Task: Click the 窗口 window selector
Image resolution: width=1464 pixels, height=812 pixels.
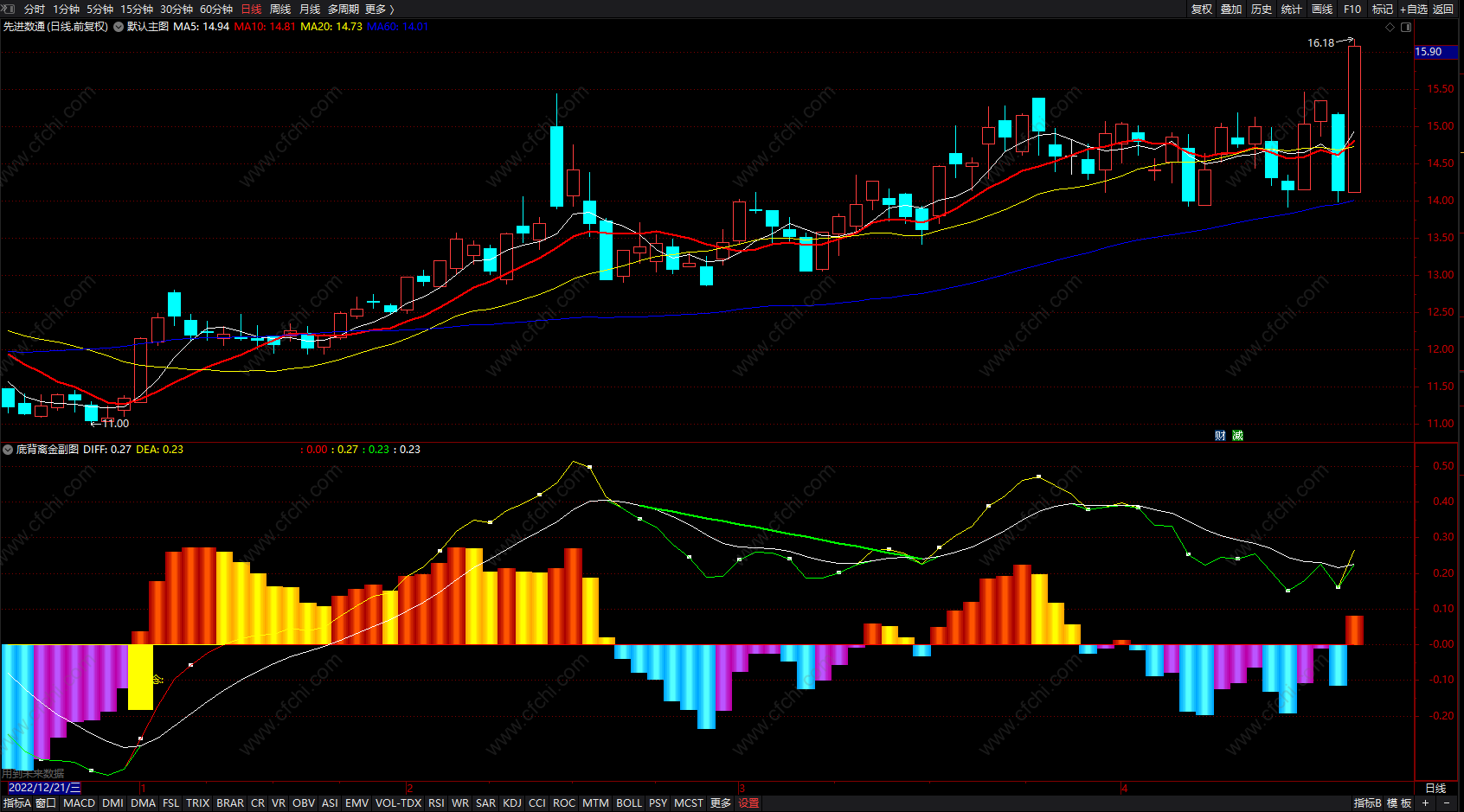Action: point(46,803)
